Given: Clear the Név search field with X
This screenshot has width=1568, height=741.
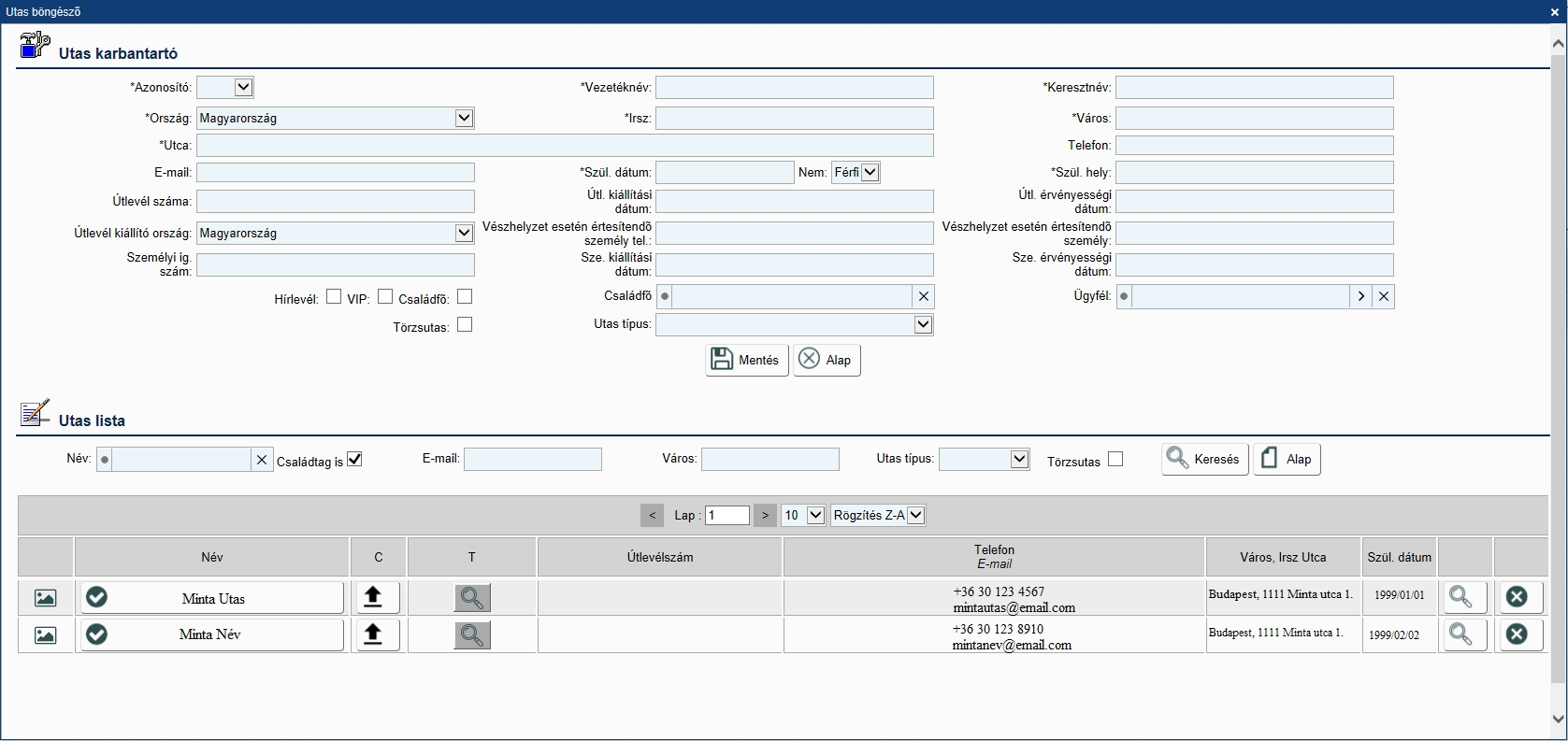Looking at the screenshot, I should (262, 460).
